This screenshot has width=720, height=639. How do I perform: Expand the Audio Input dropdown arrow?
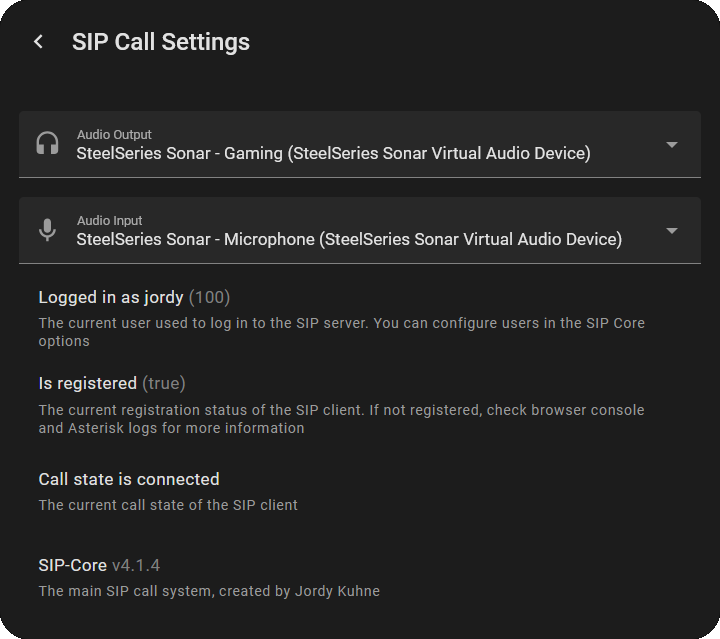click(672, 231)
